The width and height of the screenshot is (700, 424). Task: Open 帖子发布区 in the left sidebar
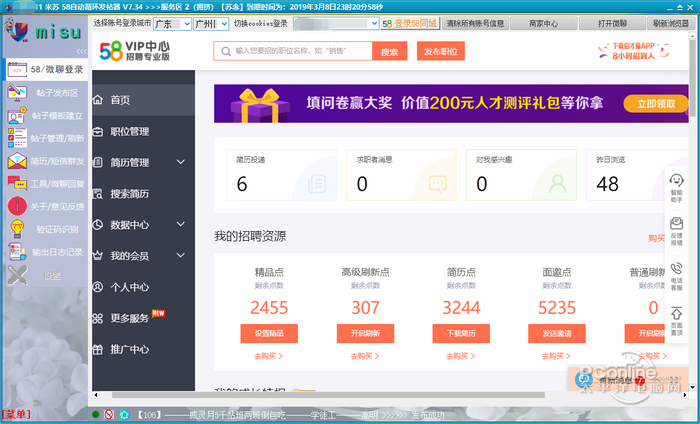coord(45,93)
